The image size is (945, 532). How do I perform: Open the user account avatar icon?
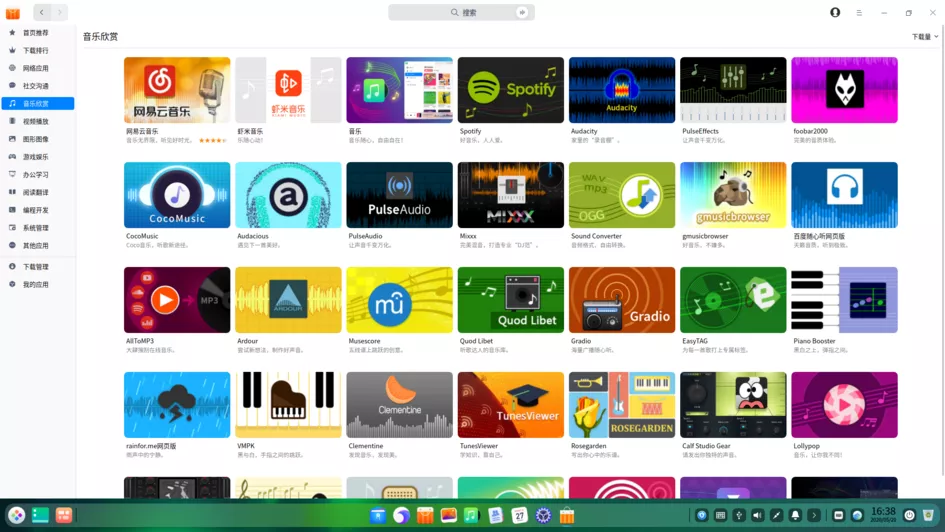[835, 12]
